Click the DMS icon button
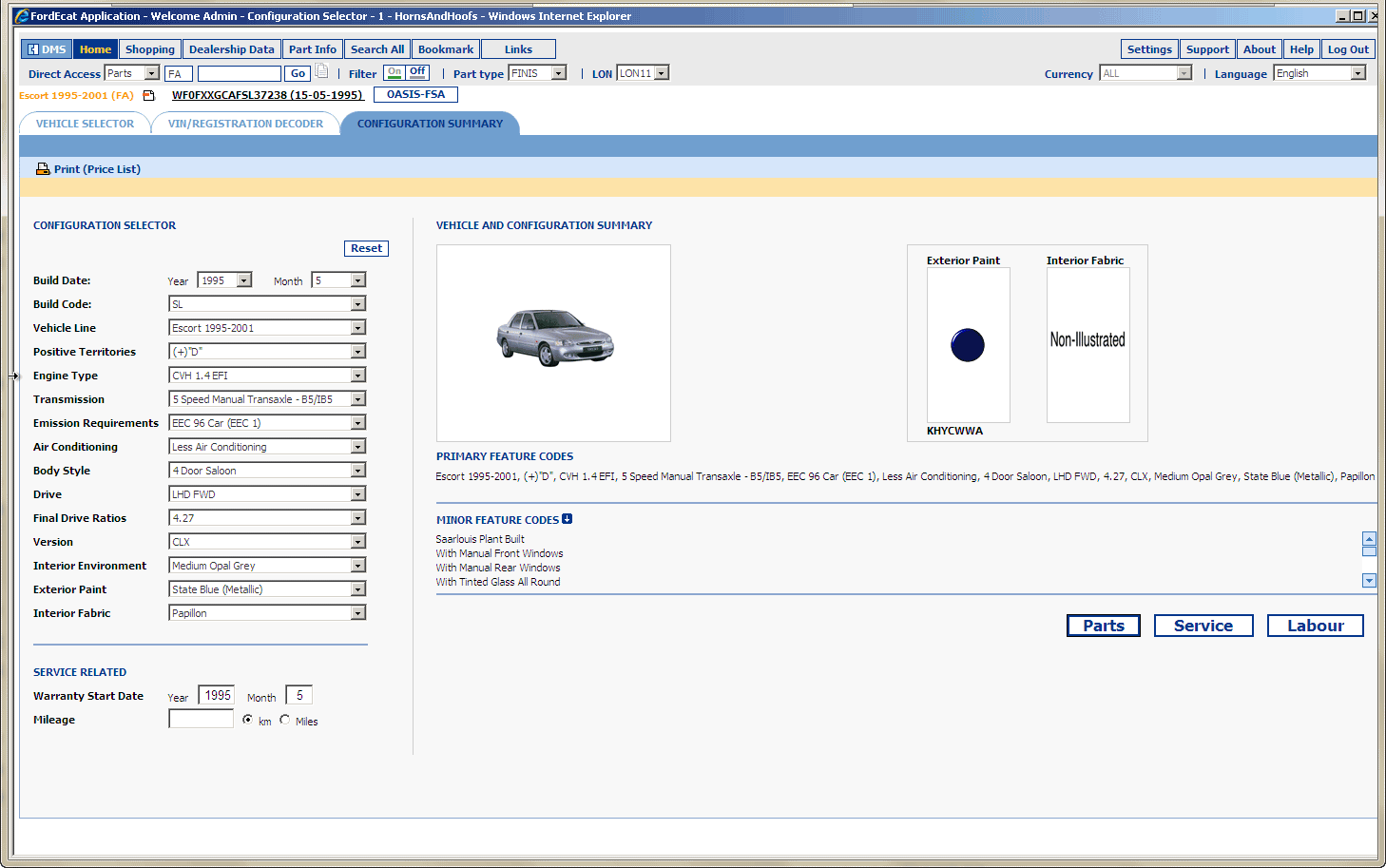 click(x=47, y=49)
